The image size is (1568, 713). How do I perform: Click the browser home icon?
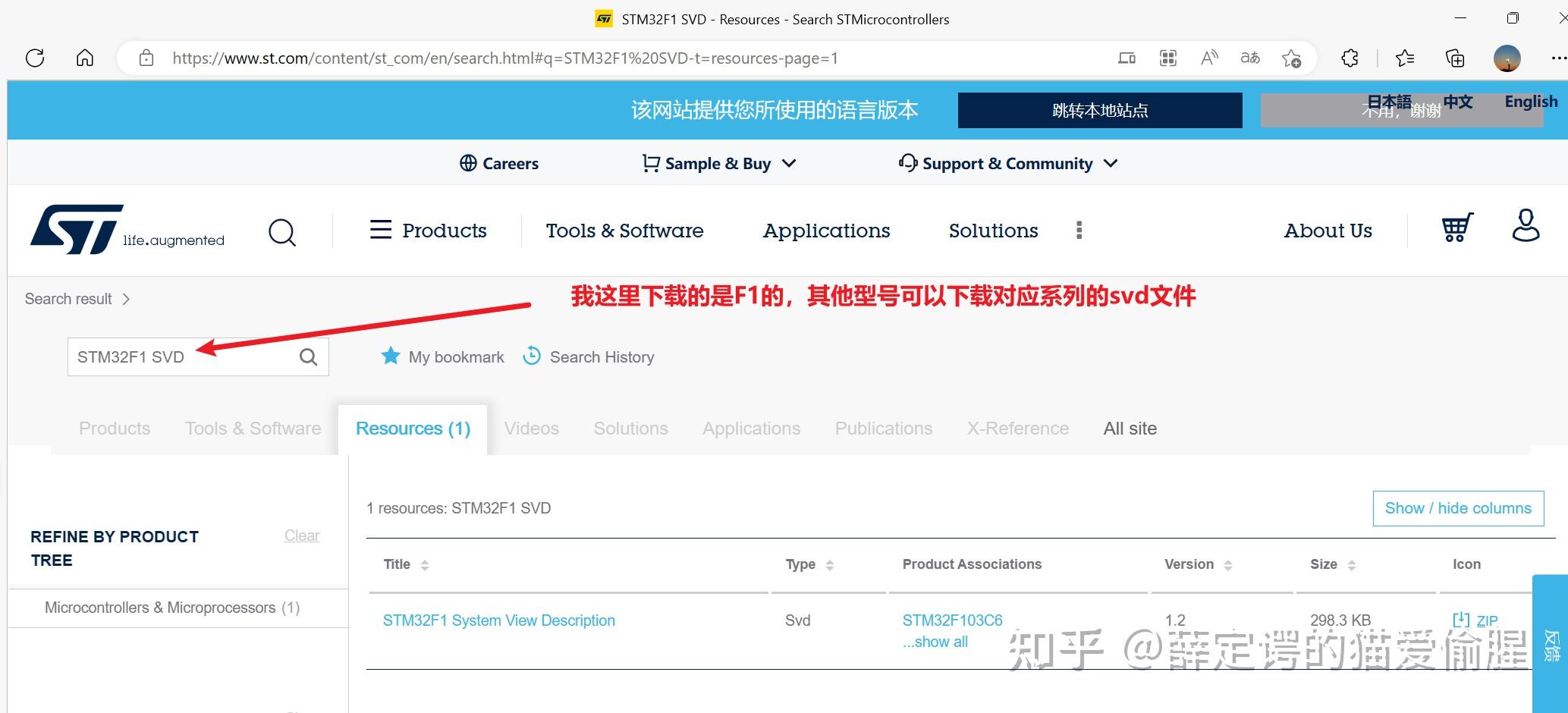pos(84,58)
